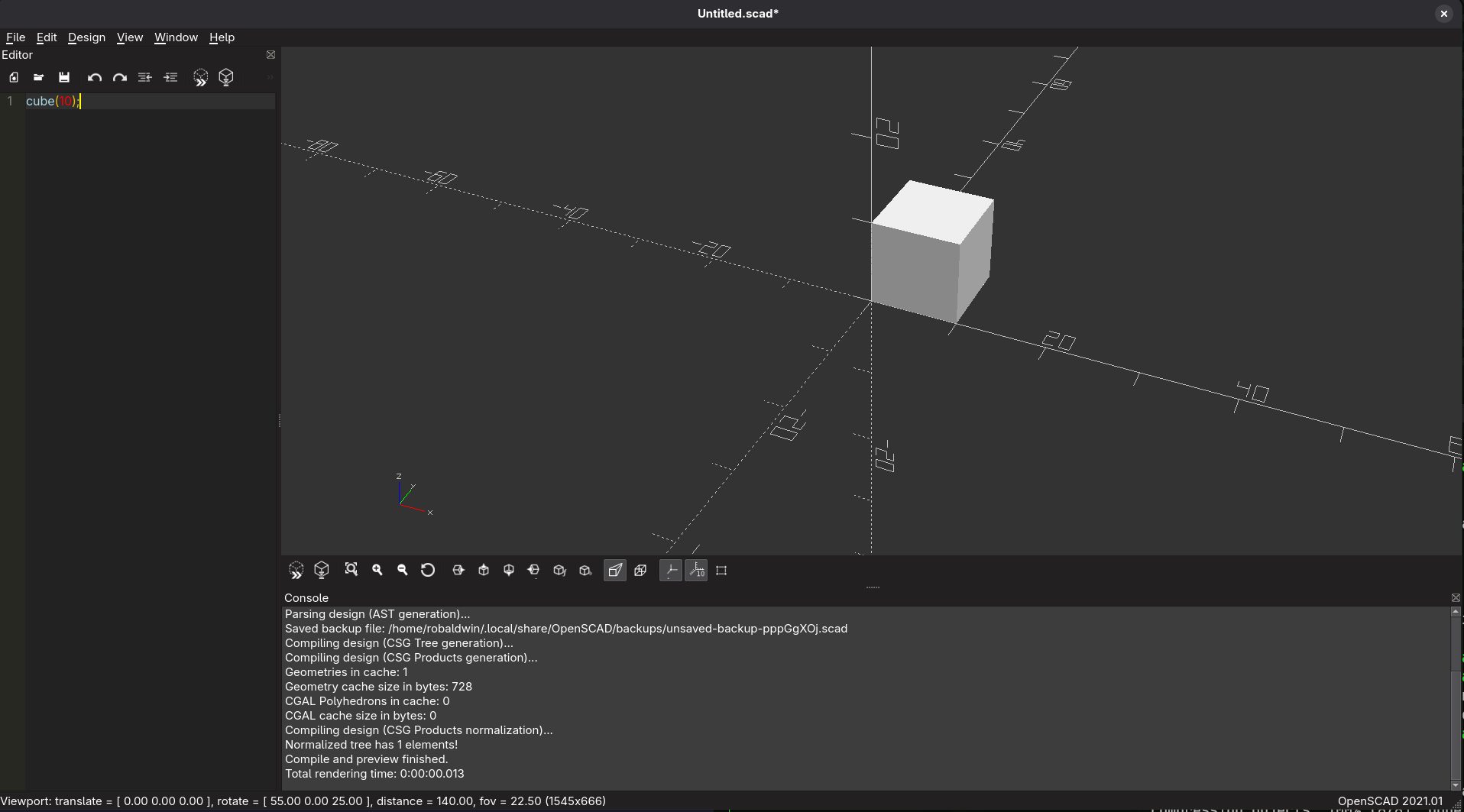1464x812 pixels.
Task: Click console scrollbar up arrow
Action: click(x=1456, y=612)
